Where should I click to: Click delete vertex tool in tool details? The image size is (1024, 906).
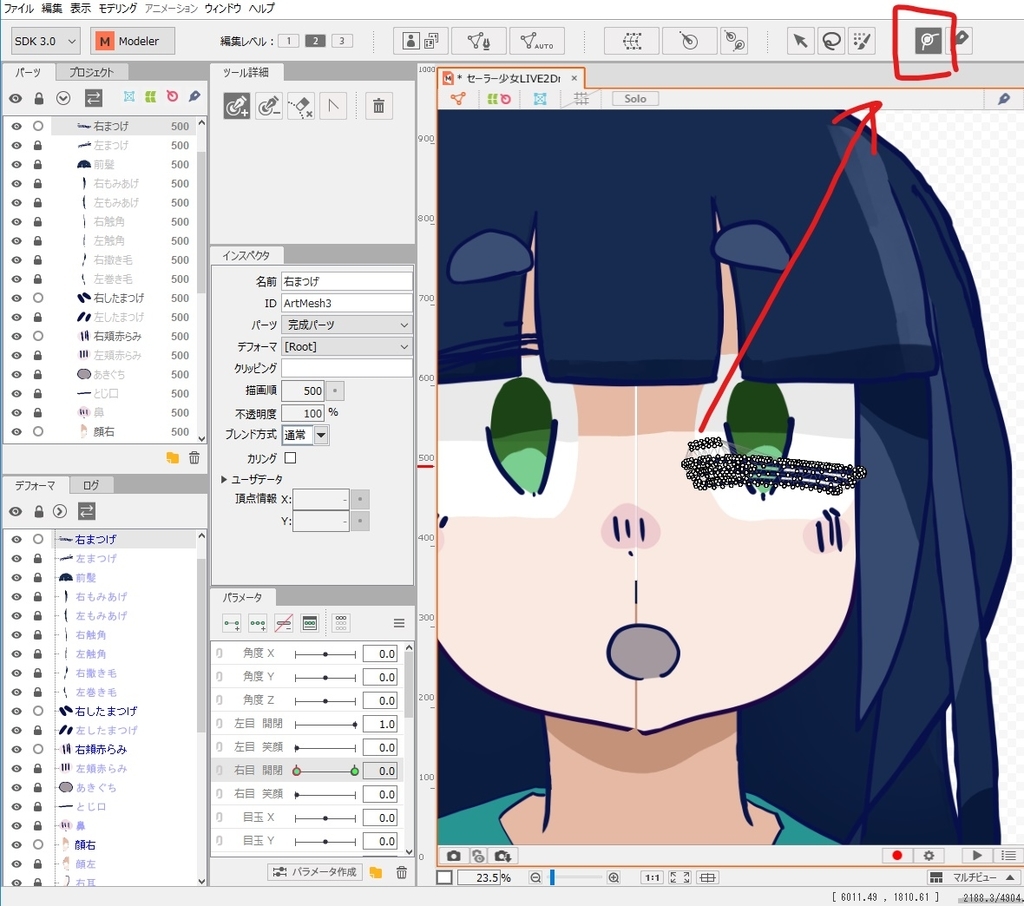click(x=268, y=105)
